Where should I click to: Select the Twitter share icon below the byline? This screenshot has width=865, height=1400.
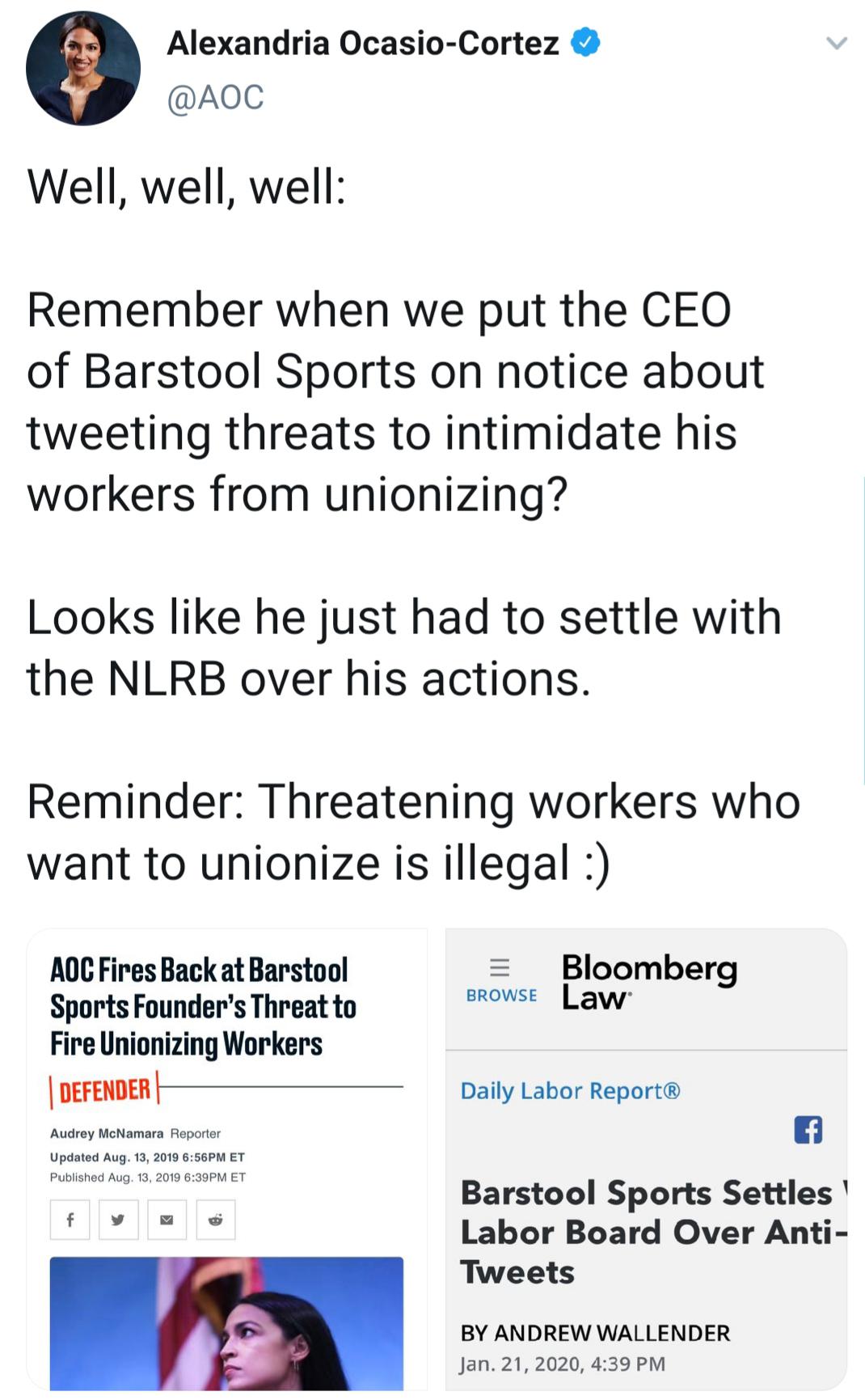tap(119, 1220)
